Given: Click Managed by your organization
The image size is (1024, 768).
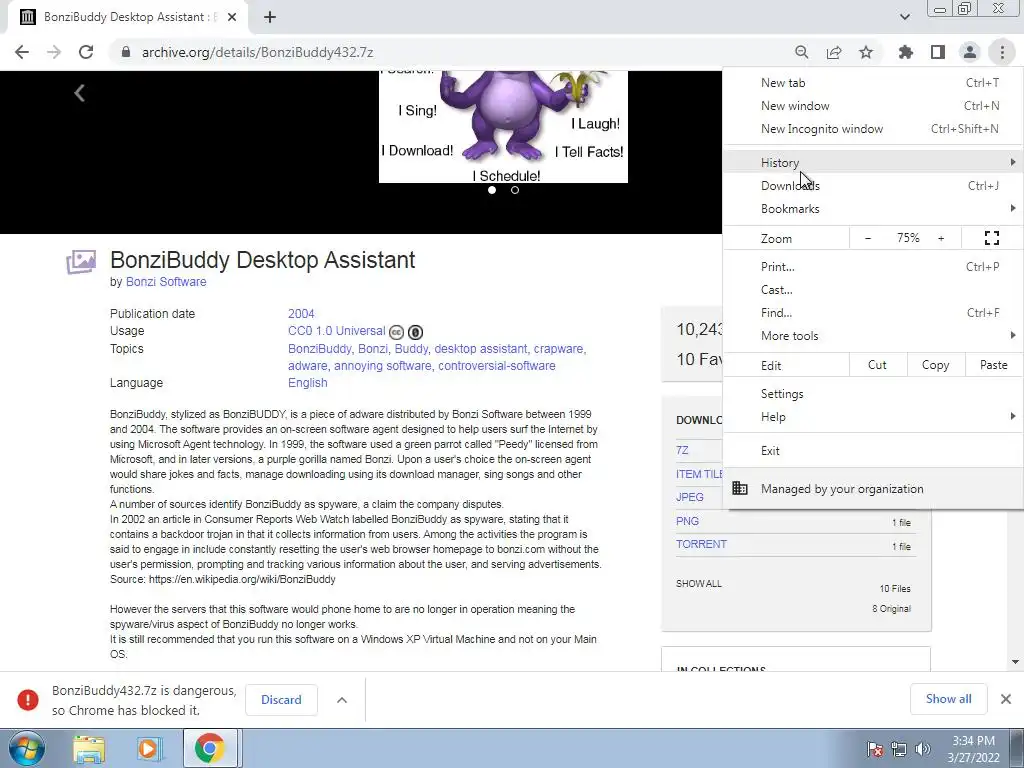Looking at the screenshot, I should click(872, 488).
